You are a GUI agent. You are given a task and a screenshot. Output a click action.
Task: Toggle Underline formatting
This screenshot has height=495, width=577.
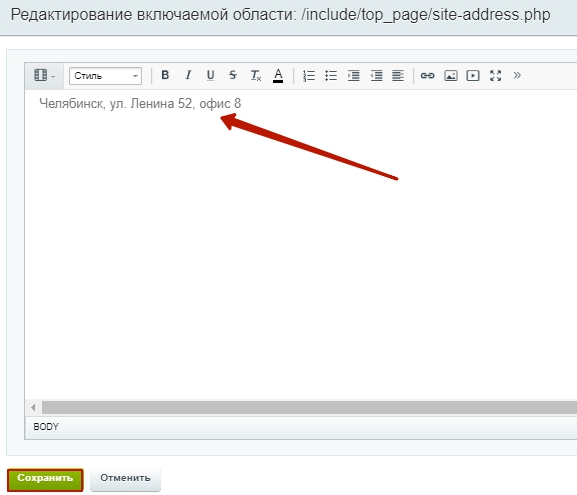pos(210,75)
